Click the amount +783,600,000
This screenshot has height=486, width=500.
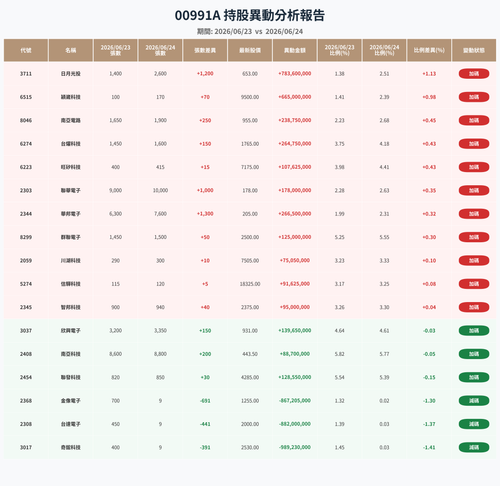click(295, 74)
